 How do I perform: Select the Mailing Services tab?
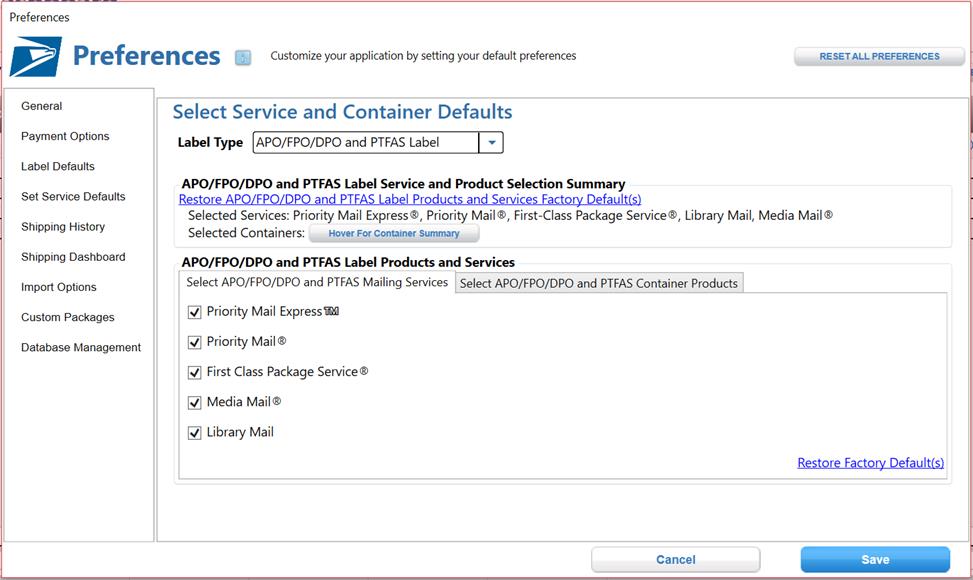coord(317,282)
